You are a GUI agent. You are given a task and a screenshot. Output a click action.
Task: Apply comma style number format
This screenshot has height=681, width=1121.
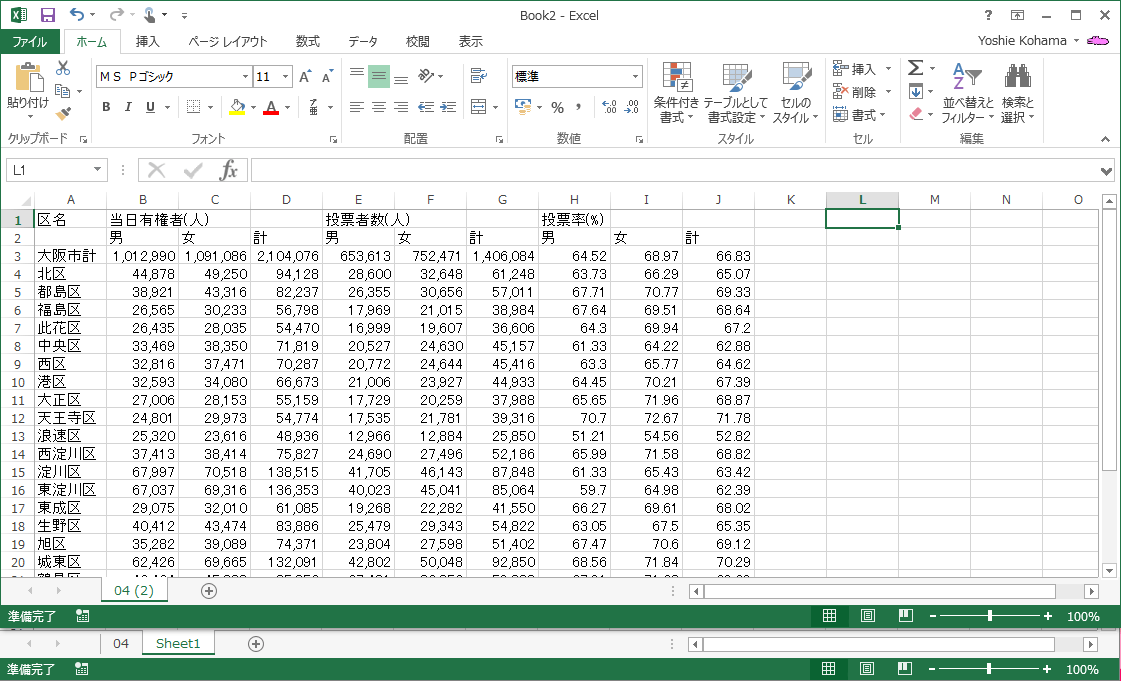578,107
